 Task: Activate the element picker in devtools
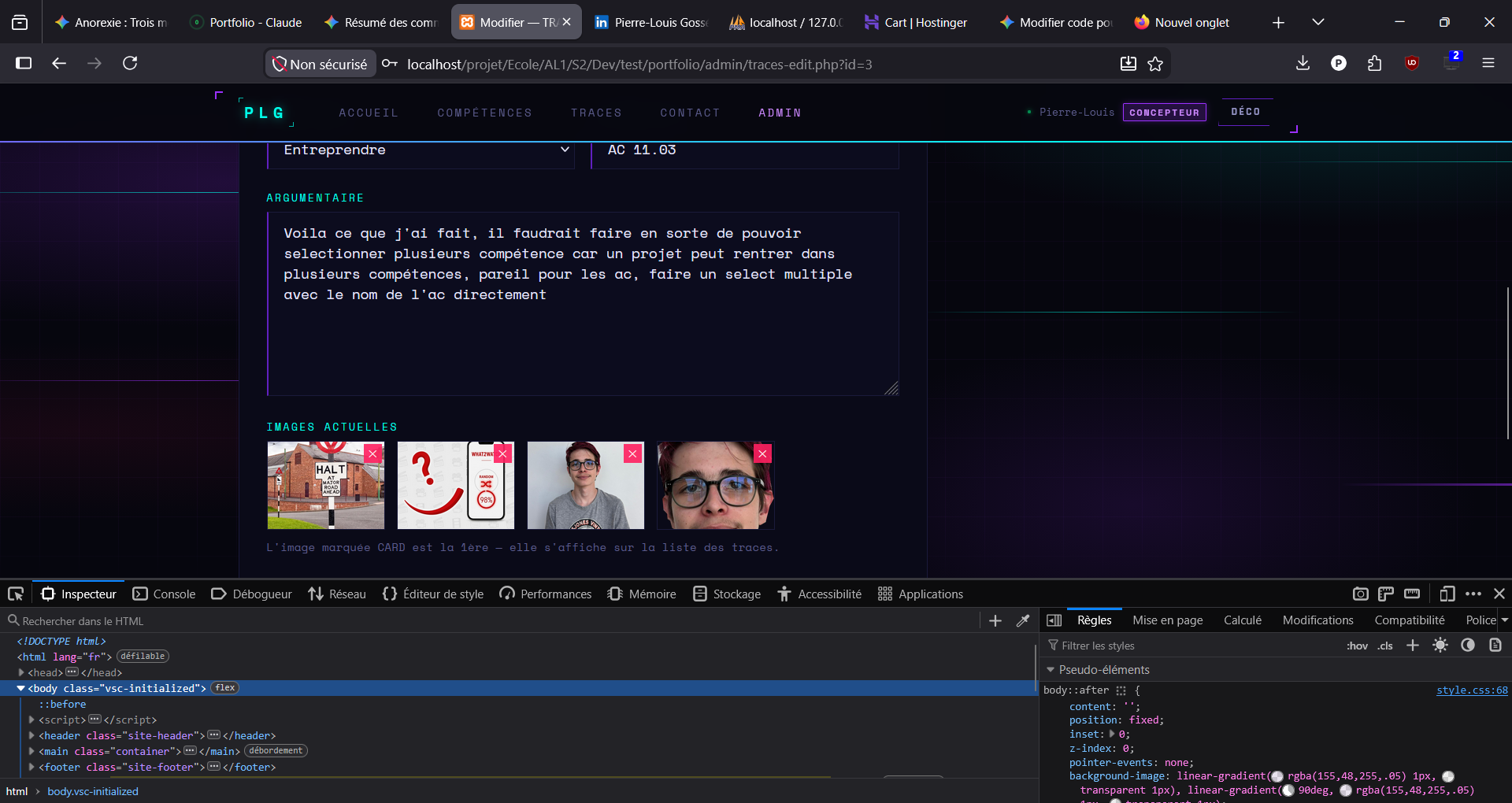pyautogui.click(x=16, y=594)
